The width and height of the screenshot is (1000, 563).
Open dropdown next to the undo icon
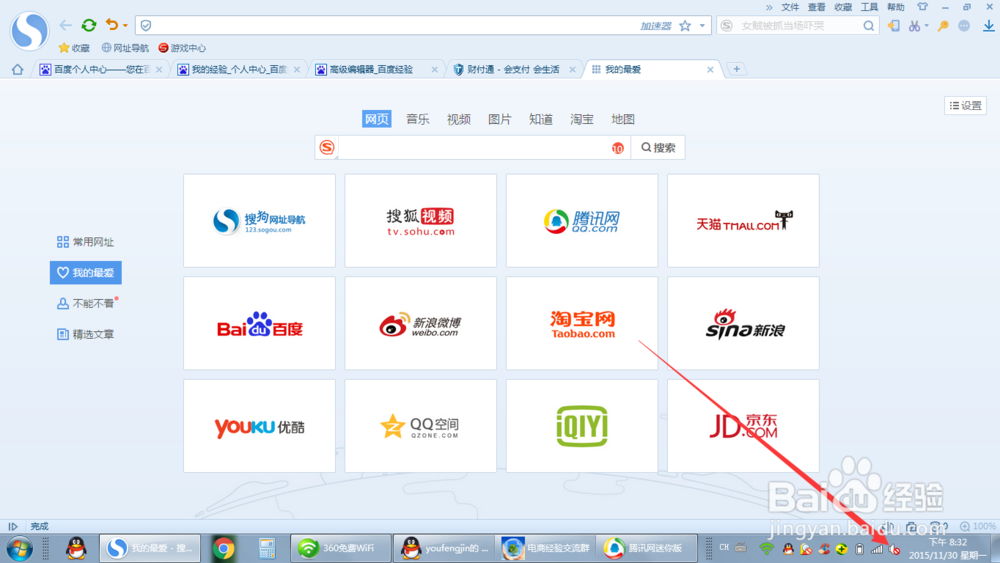(125, 26)
